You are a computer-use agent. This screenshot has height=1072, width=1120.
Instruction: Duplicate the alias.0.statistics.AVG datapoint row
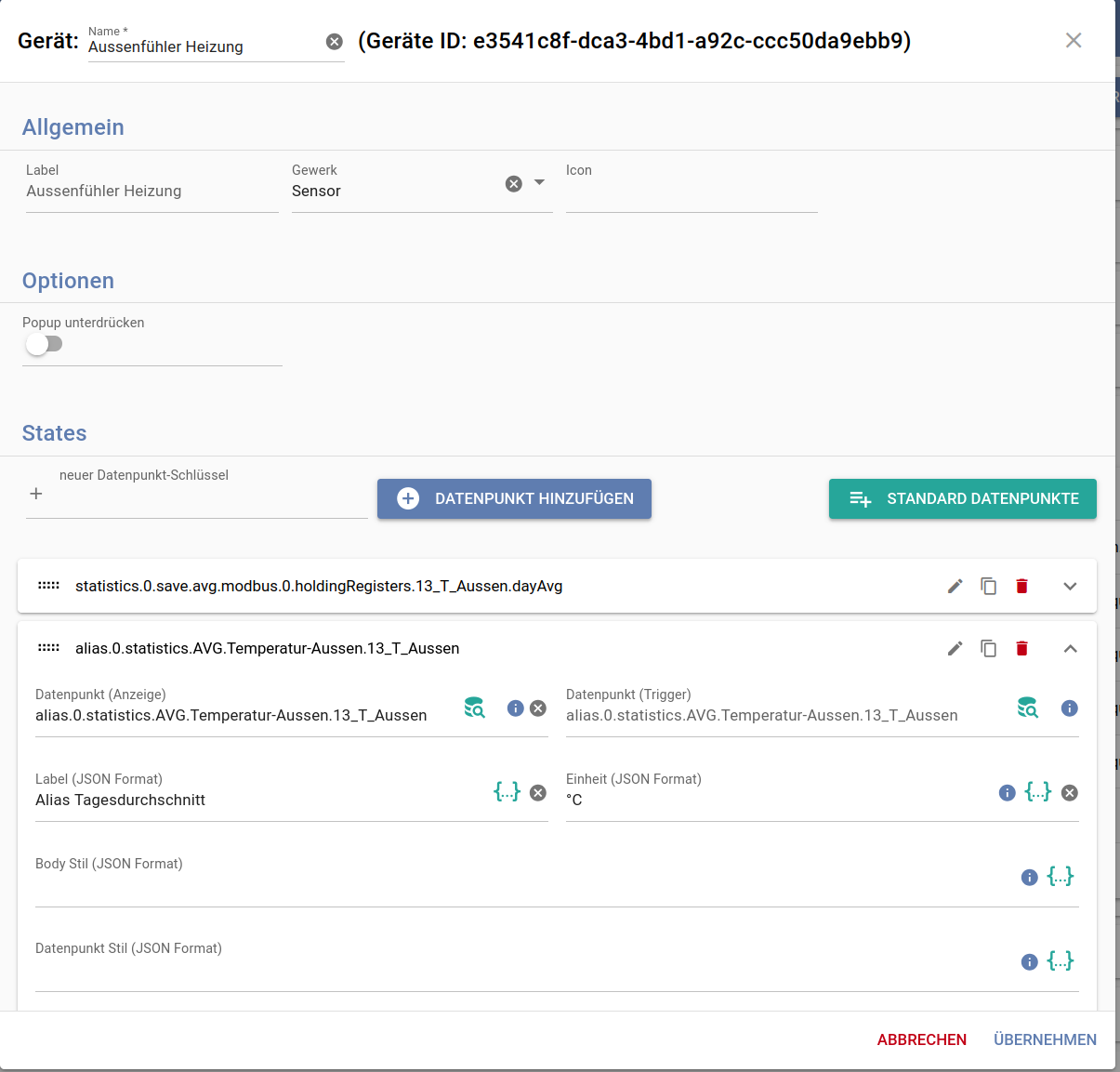click(x=988, y=648)
